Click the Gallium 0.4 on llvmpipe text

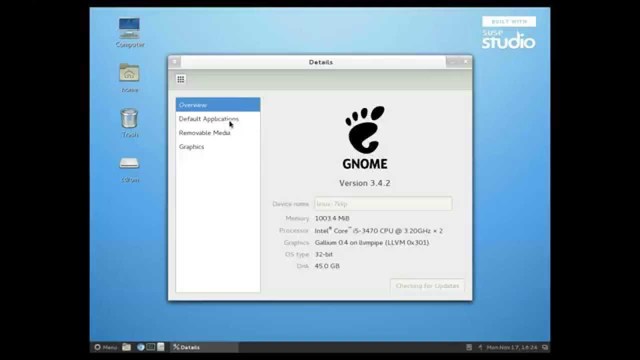pyautogui.click(x=371, y=242)
